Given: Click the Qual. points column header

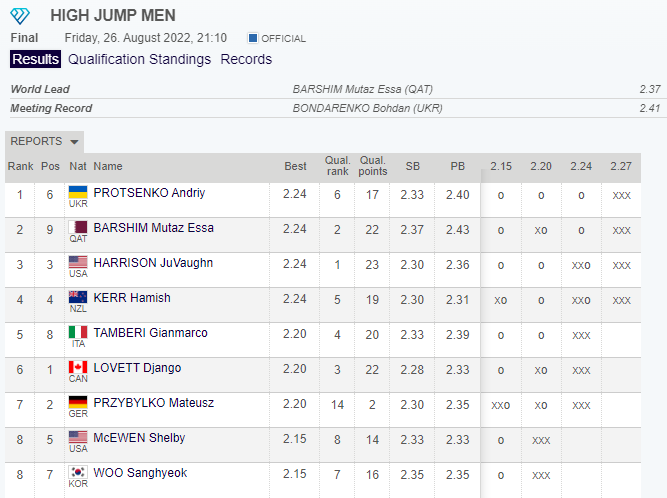Looking at the screenshot, I should pos(373,166).
